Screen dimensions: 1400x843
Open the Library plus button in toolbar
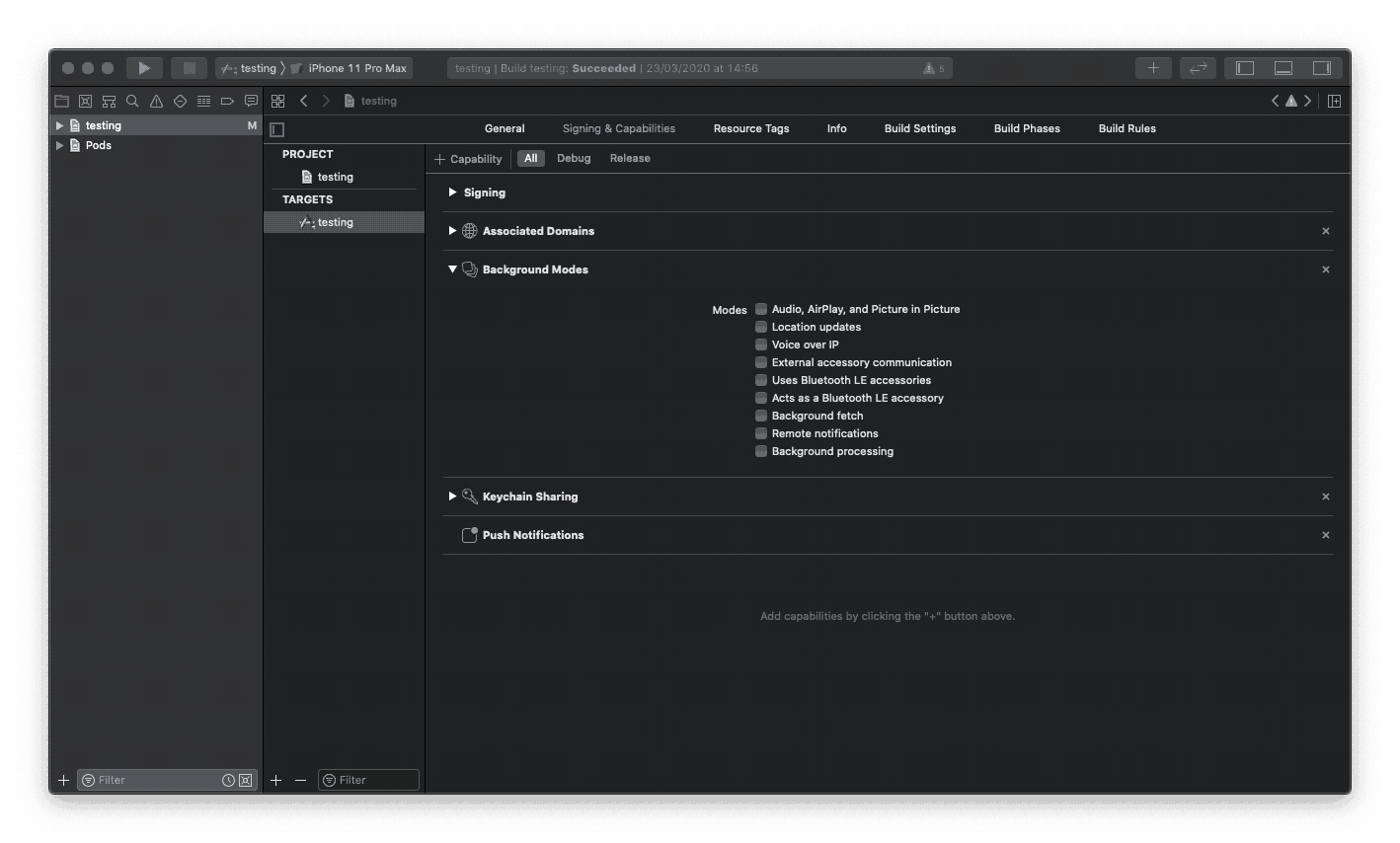point(1153,68)
